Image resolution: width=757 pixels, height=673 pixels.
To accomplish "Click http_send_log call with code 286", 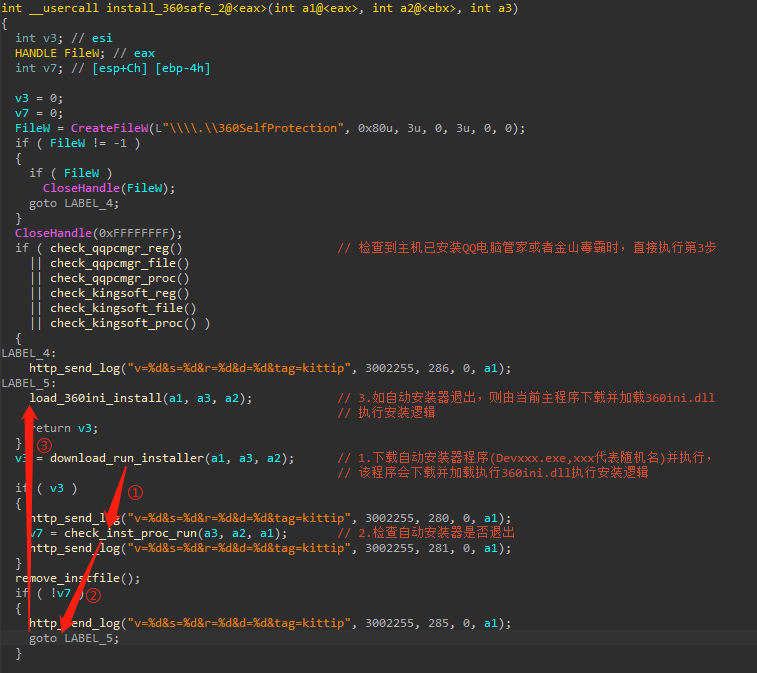I will (270, 368).
